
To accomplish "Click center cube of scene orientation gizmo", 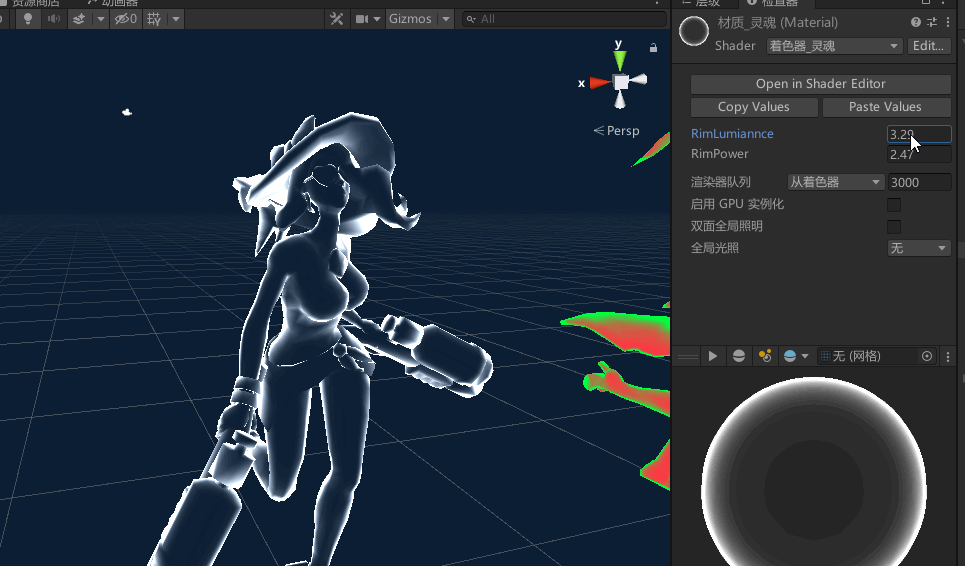I will (x=621, y=82).
